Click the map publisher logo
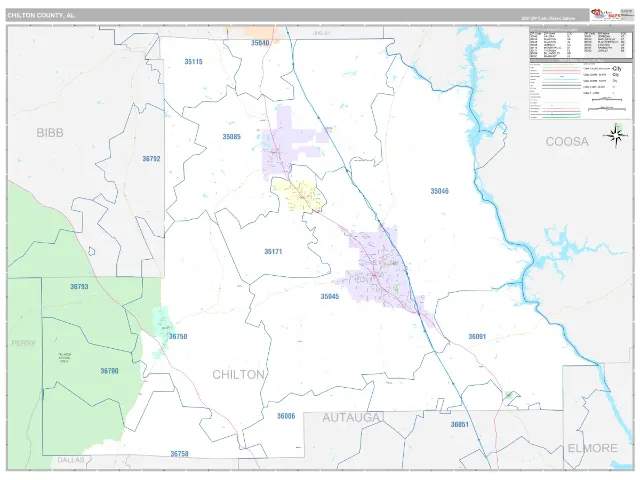 606,15
